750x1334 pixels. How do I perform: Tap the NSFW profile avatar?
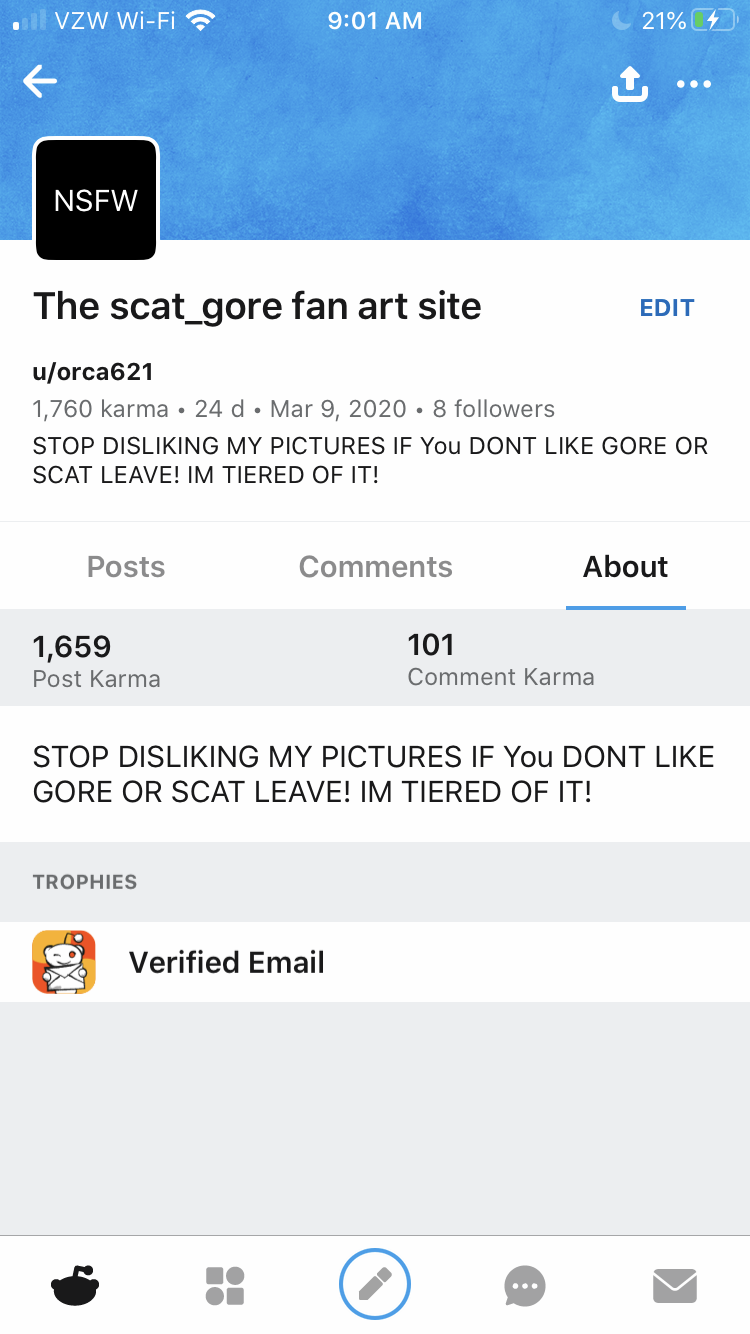click(96, 200)
